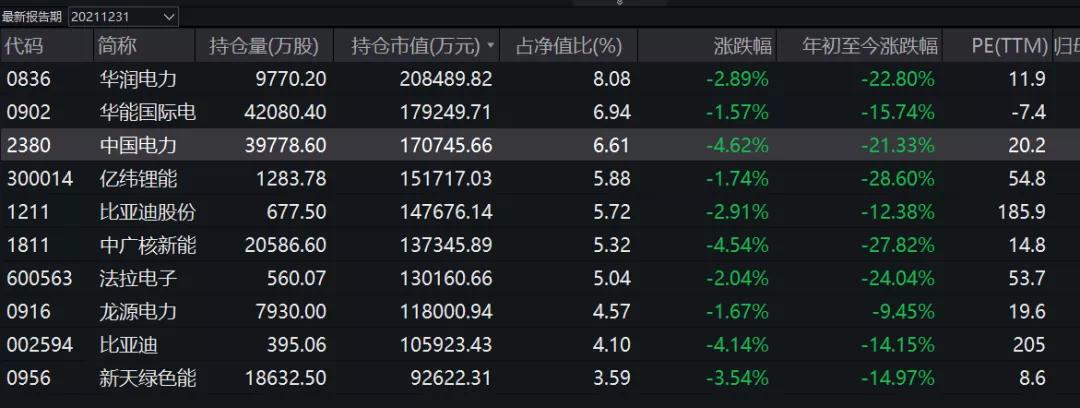Click holding amount 1283.78

tap(290, 179)
